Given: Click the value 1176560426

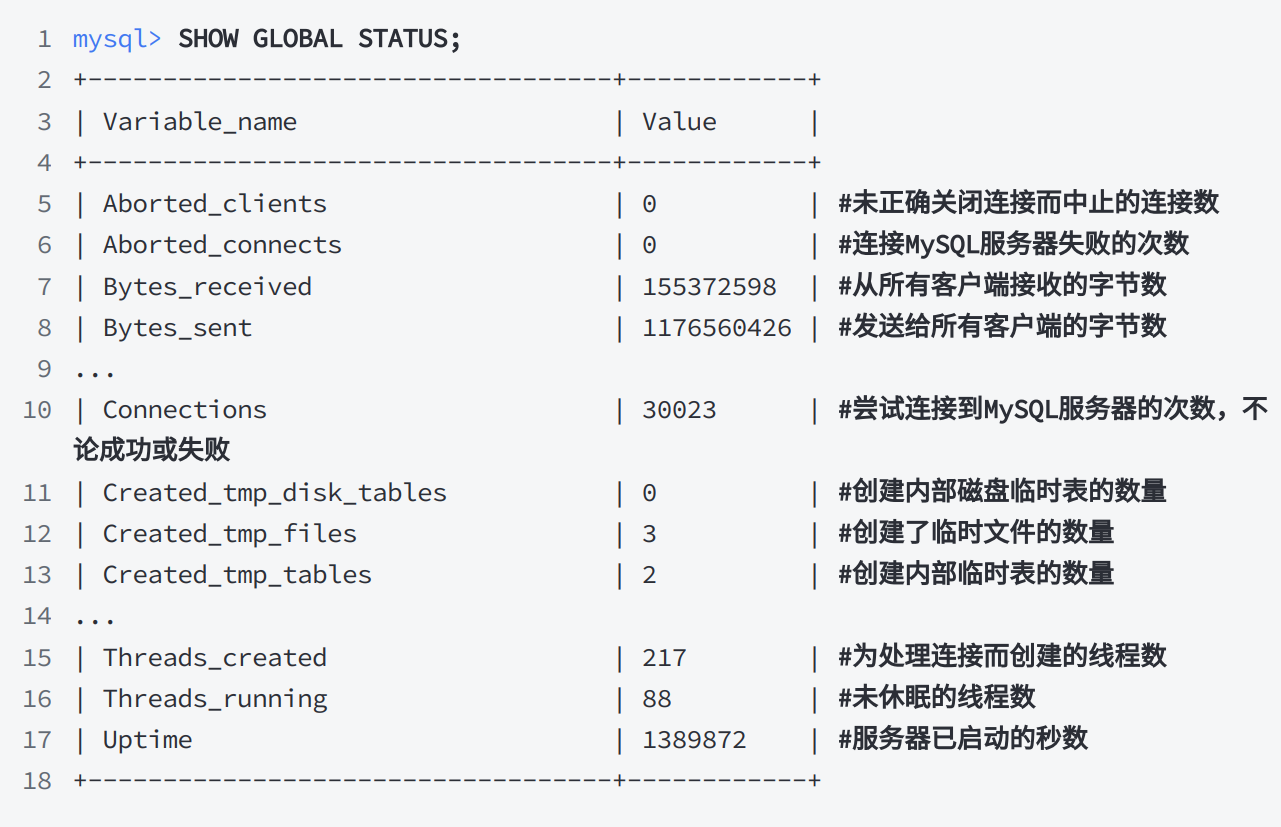Looking at the screenshot, I should [x=717, y=328].
